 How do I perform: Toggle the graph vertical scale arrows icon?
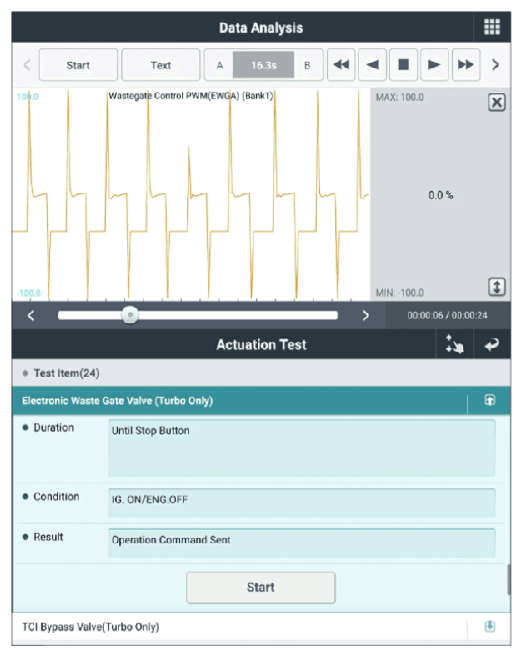coord(497,287)
